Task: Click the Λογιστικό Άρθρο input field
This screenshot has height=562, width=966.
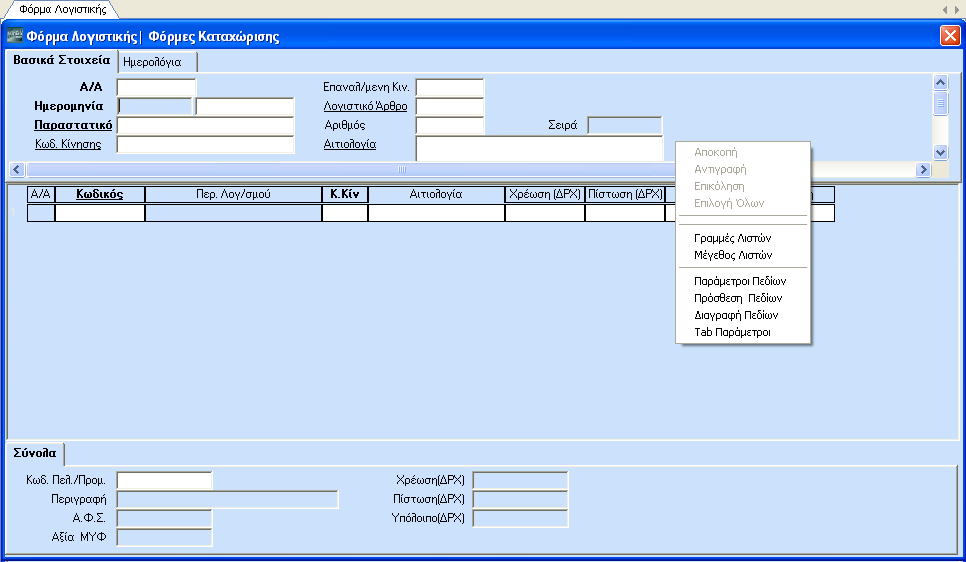Action: (450, 107)
